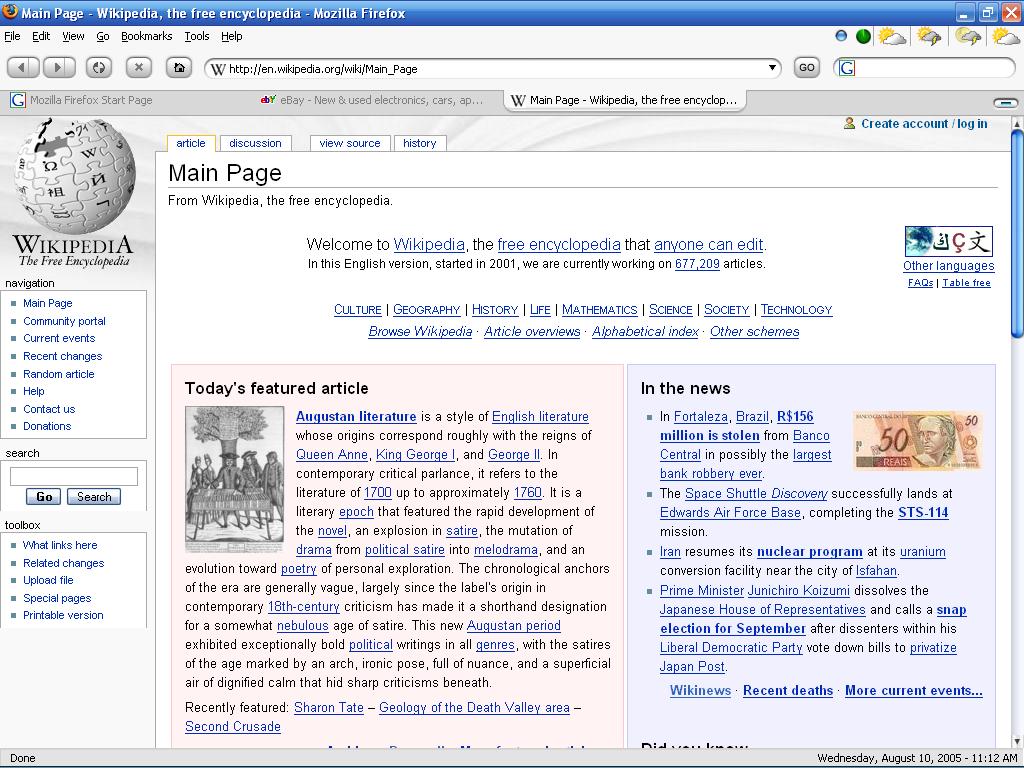Click the Wikipedia sidebar search input
The width and height of the screenshot is (1024, 768).
pyautogui.click(x=74, y=476)
